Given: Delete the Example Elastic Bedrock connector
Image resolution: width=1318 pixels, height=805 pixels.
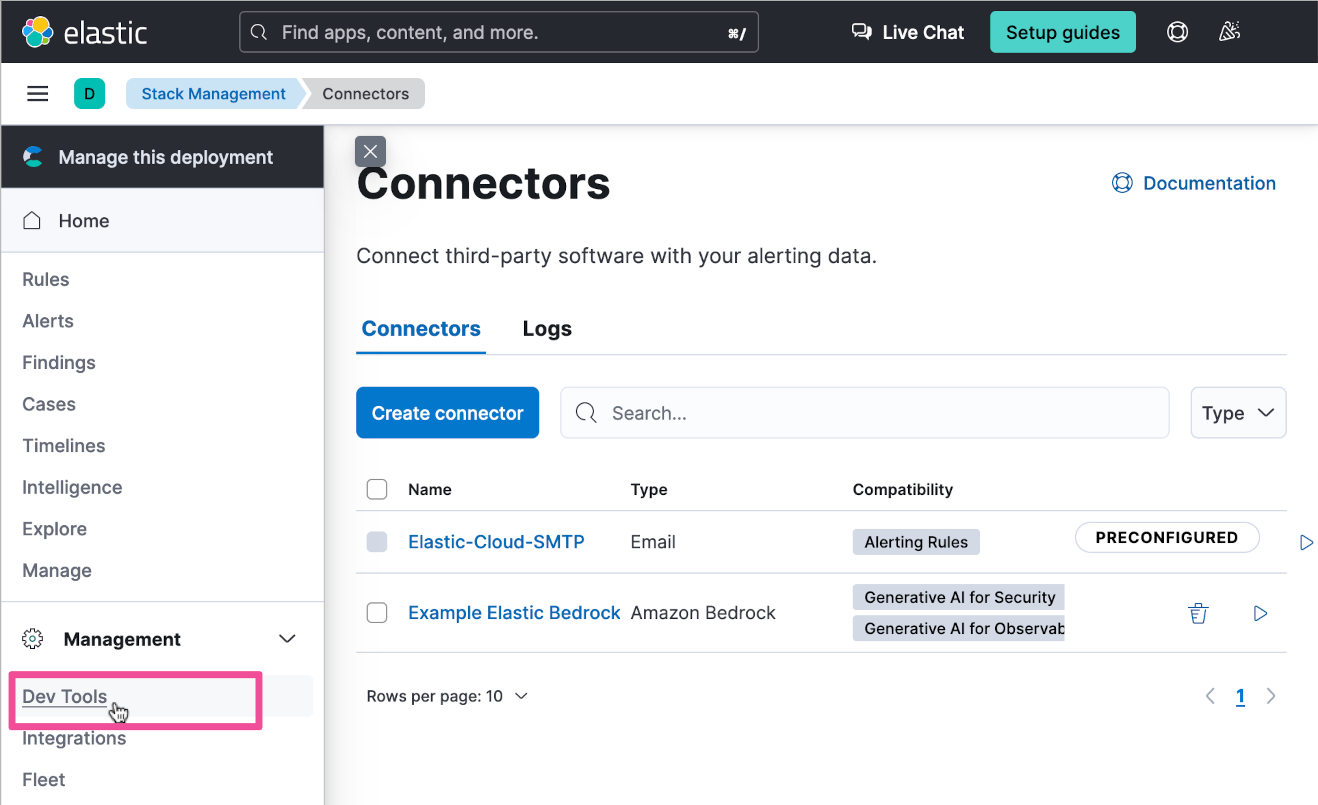Looking at the screenshot, I should click(1198, 613).
